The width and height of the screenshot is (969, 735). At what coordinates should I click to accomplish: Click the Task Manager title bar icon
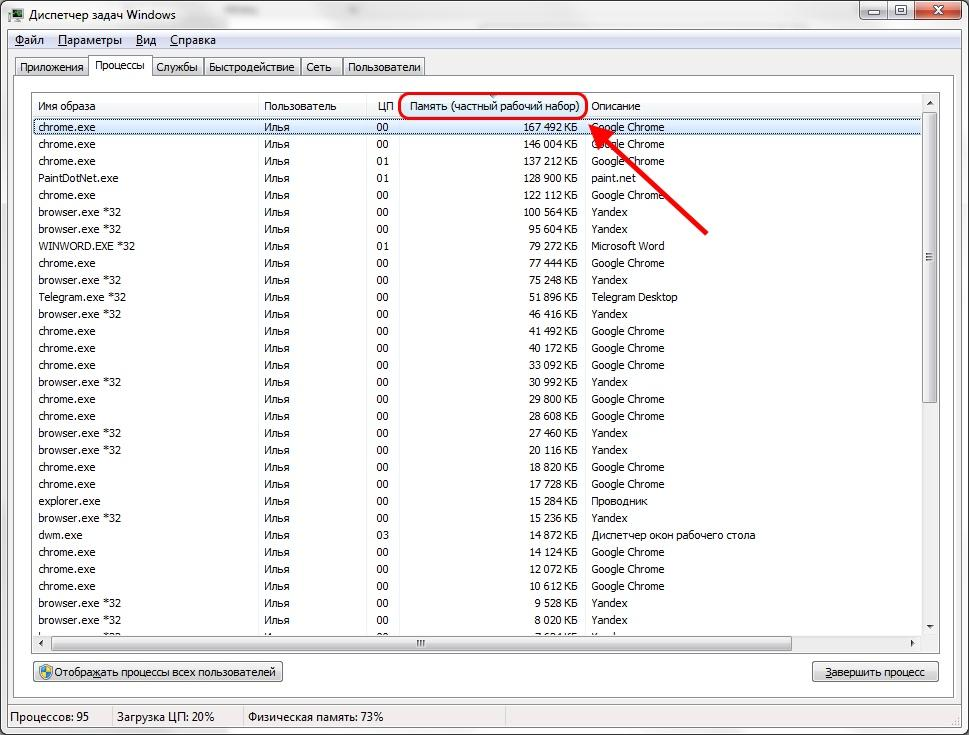pyautogui.click(x=17, y=14)
